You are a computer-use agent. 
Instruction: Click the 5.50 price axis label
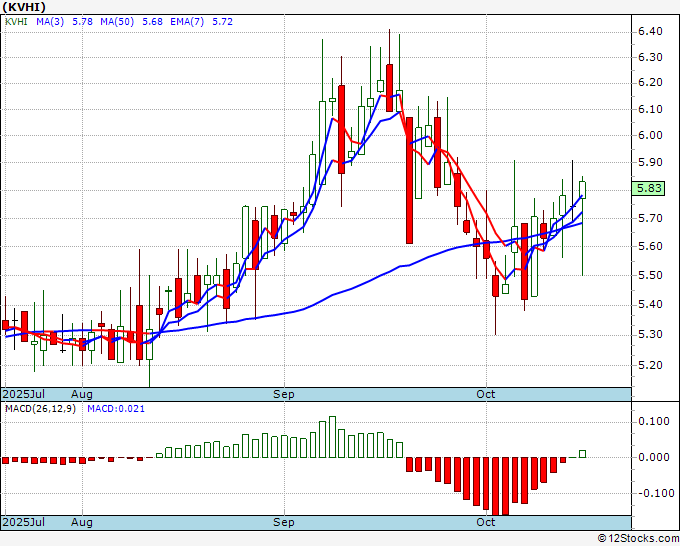(650, 275)
